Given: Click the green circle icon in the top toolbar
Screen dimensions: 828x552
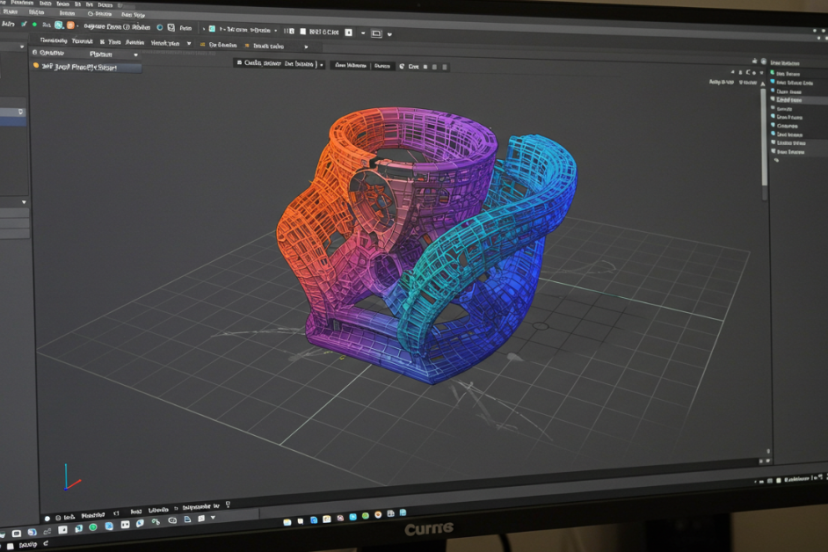Looking at the screenshot, I should click(x=34, y=24).
